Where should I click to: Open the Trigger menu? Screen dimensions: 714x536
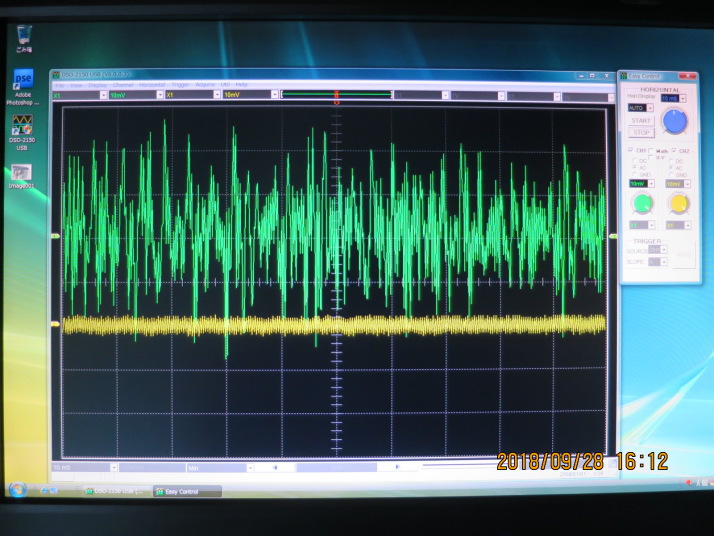180,85
